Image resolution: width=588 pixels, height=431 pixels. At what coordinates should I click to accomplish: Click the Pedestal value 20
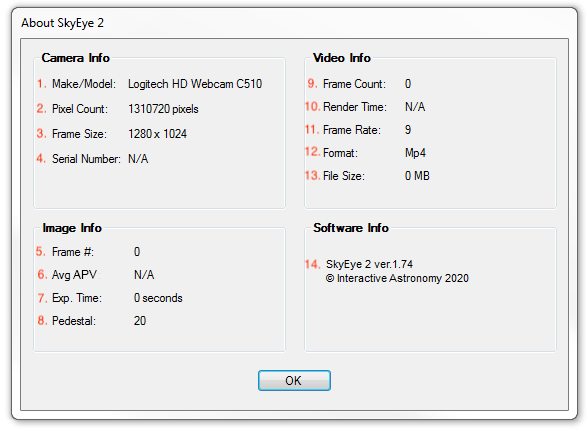pos(140,321)
